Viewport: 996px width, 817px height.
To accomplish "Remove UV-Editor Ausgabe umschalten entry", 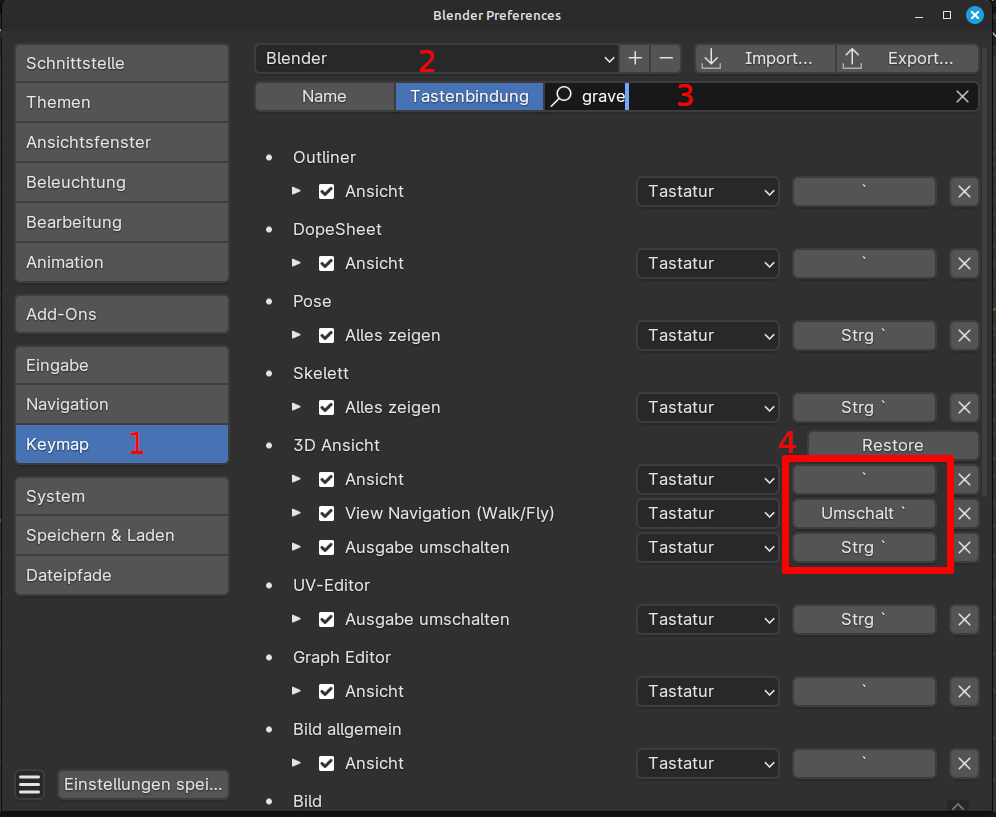I will pyautogui.click(x=964, y=619).
